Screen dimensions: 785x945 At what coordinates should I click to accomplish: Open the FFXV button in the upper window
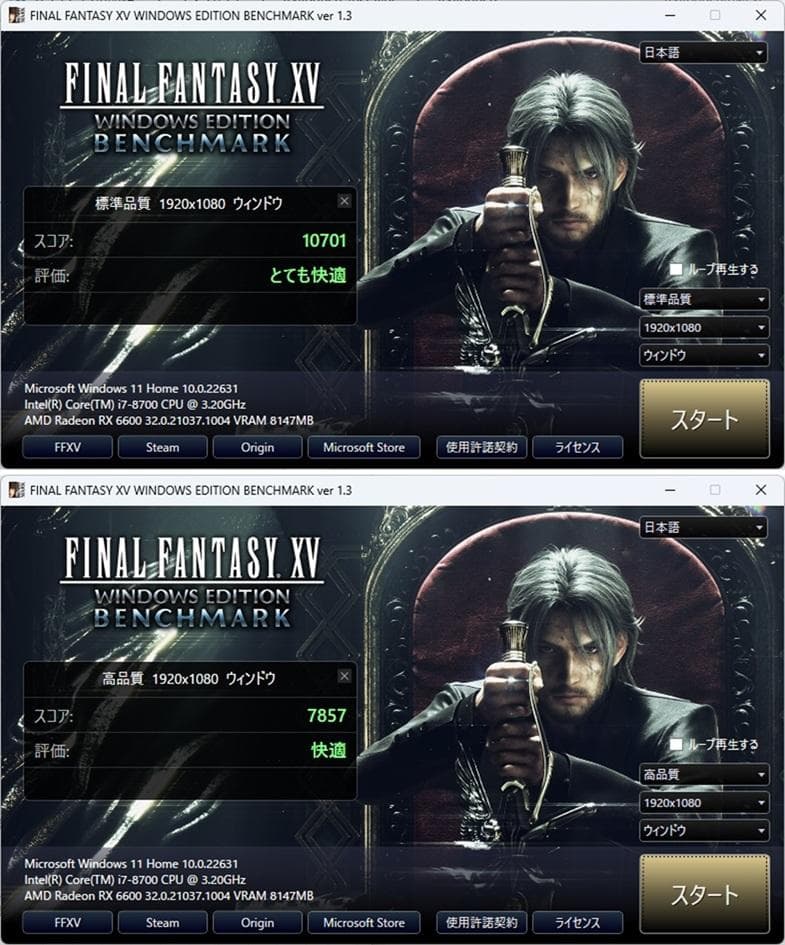coord(67,447)
